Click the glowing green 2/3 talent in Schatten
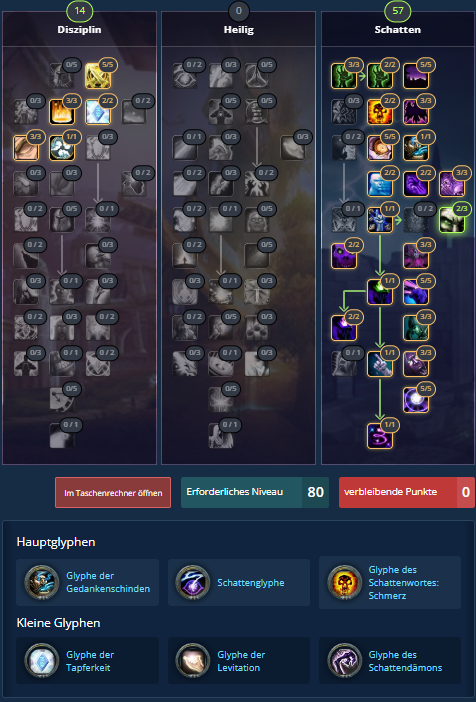Screen dimensions: 476x702 click(451, 220)
